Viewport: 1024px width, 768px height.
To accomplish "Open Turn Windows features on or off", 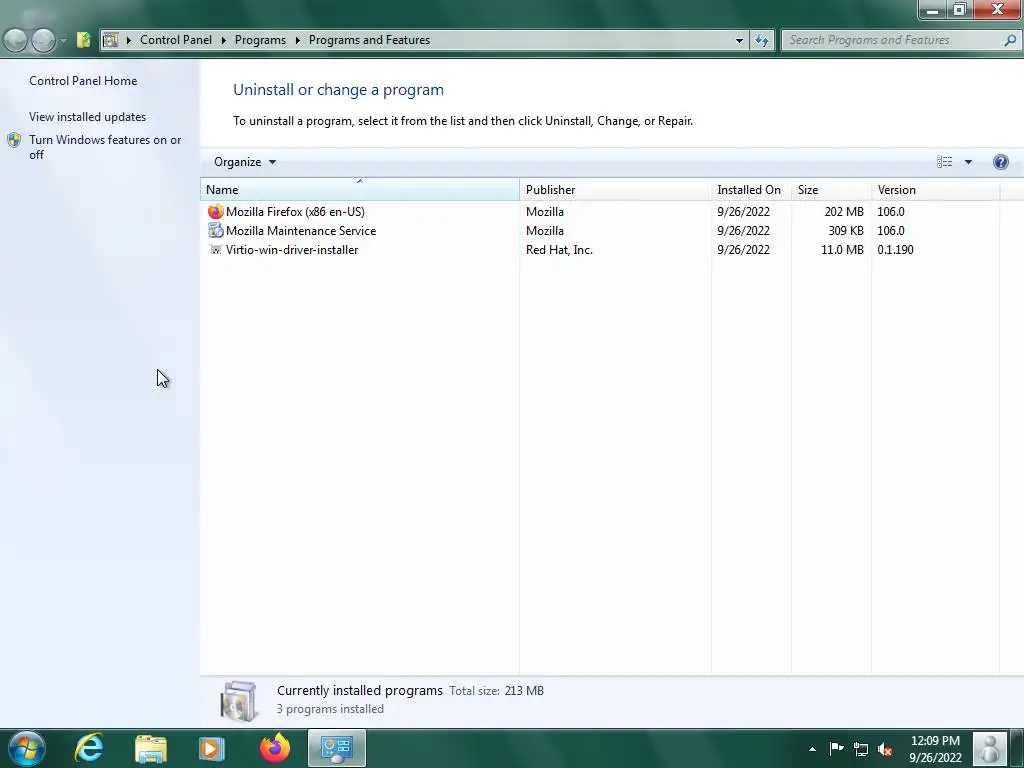I will 105,147.
